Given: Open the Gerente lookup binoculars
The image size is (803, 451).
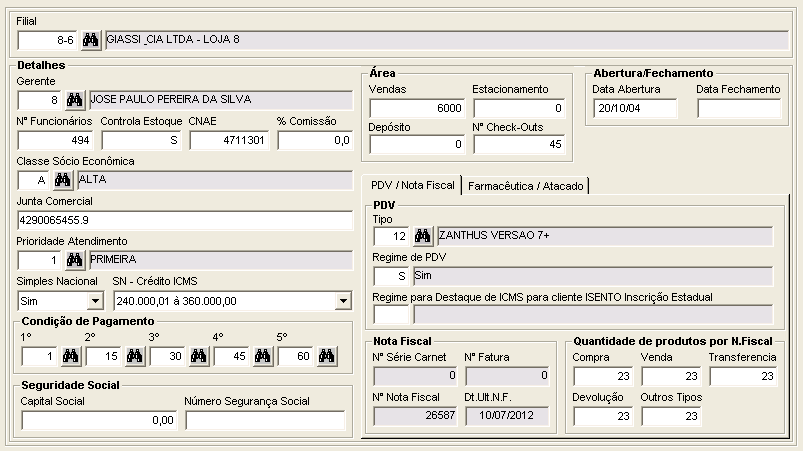Looking at the screenshot, I should (x=75, y=100).
